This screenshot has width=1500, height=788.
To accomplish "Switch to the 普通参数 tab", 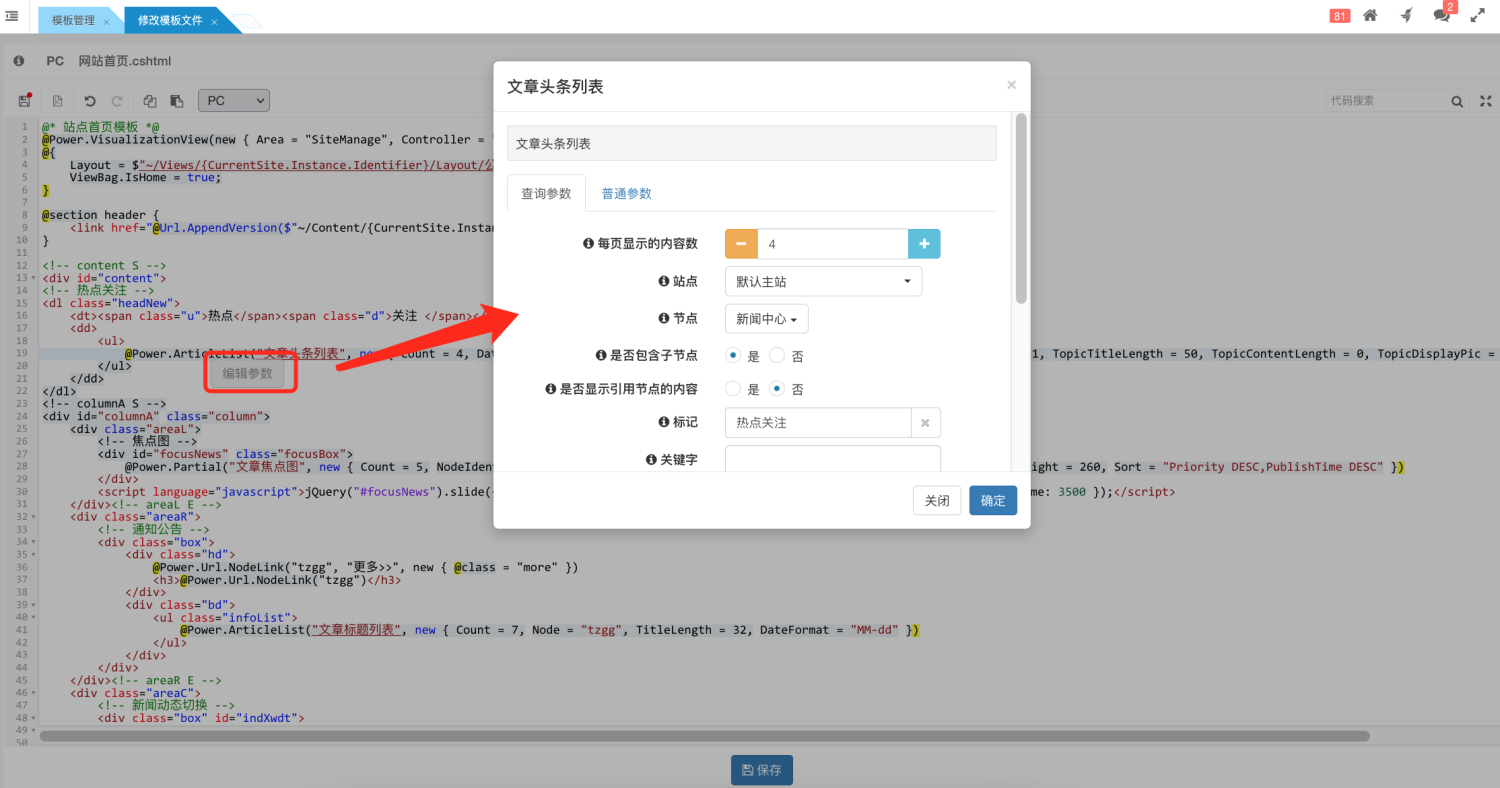I will click(x=626, y=194).
